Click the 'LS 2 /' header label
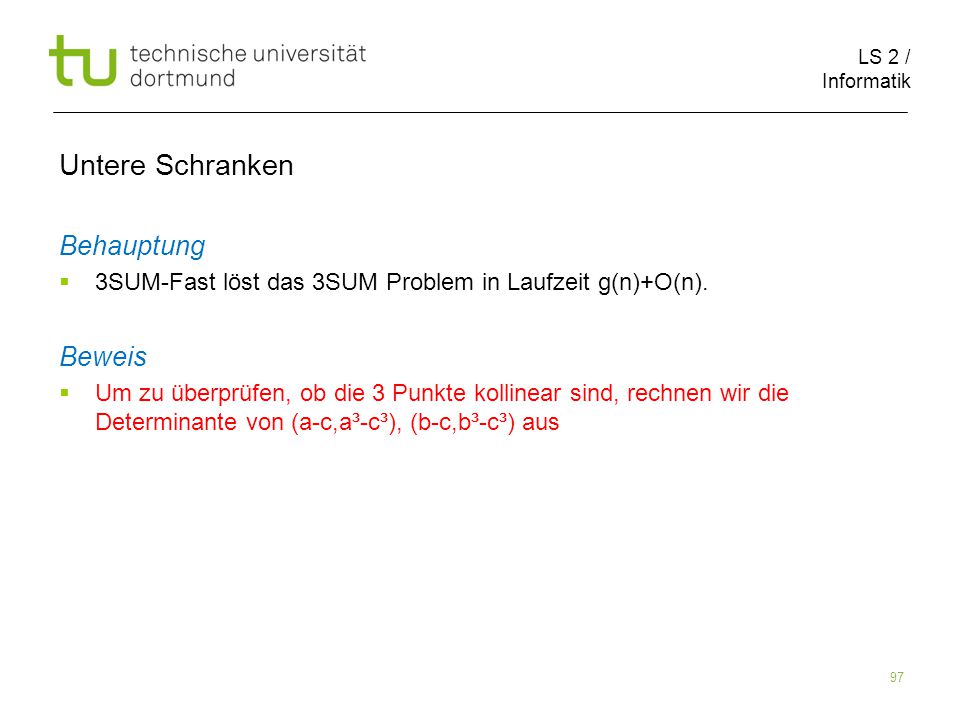This screenshot has height=720, width=960. click(x=884, y=57)
